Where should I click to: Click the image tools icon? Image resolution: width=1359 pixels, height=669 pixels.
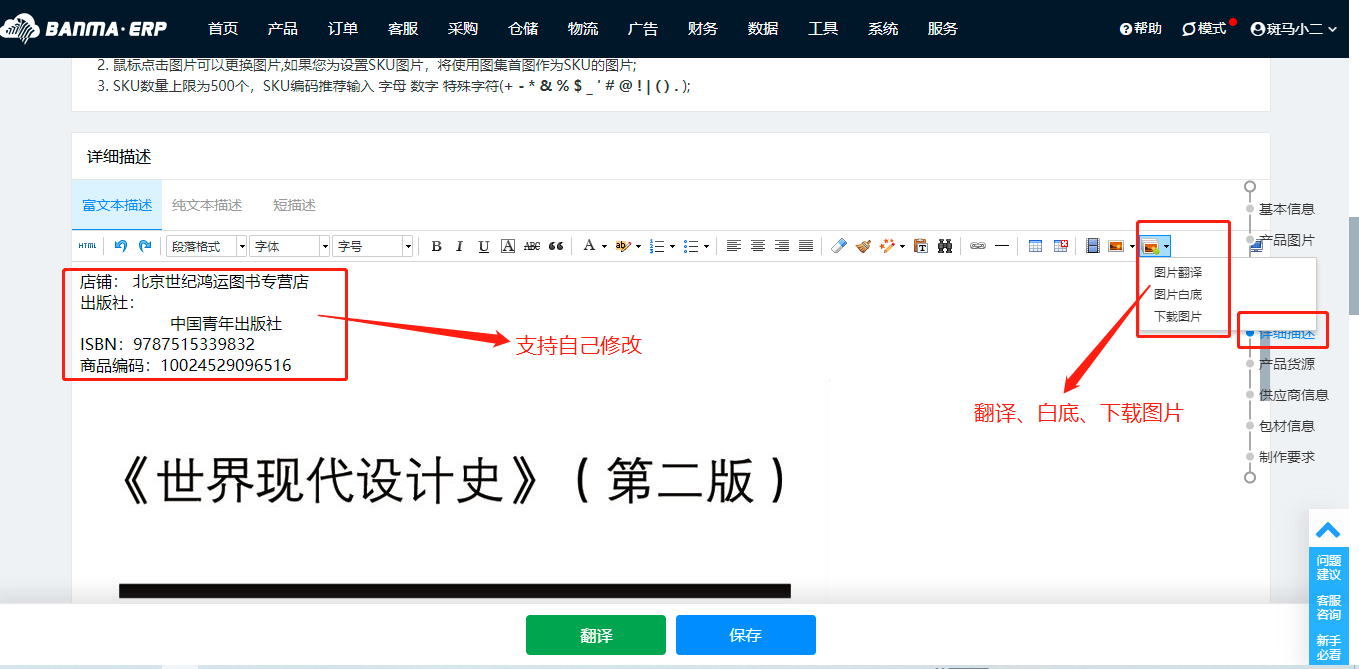click(x=1151, y=246)
